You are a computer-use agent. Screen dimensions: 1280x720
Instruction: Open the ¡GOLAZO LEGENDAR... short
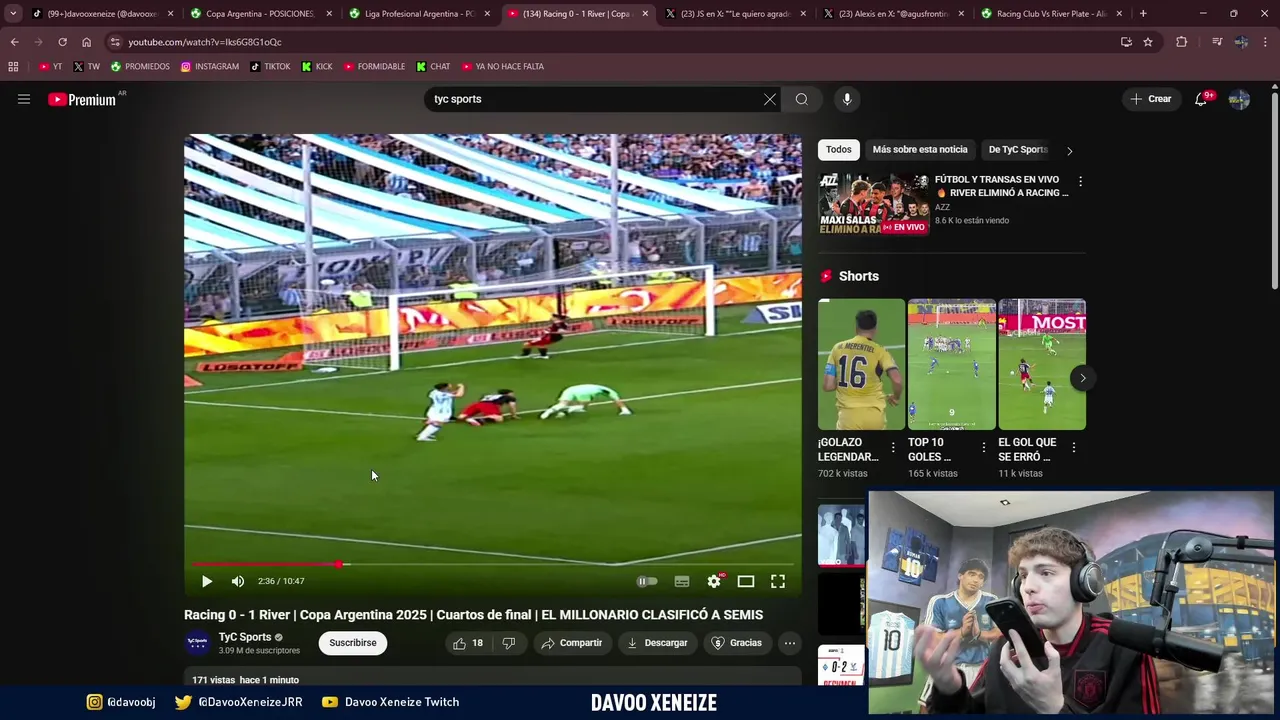click(x=861, y=364)
